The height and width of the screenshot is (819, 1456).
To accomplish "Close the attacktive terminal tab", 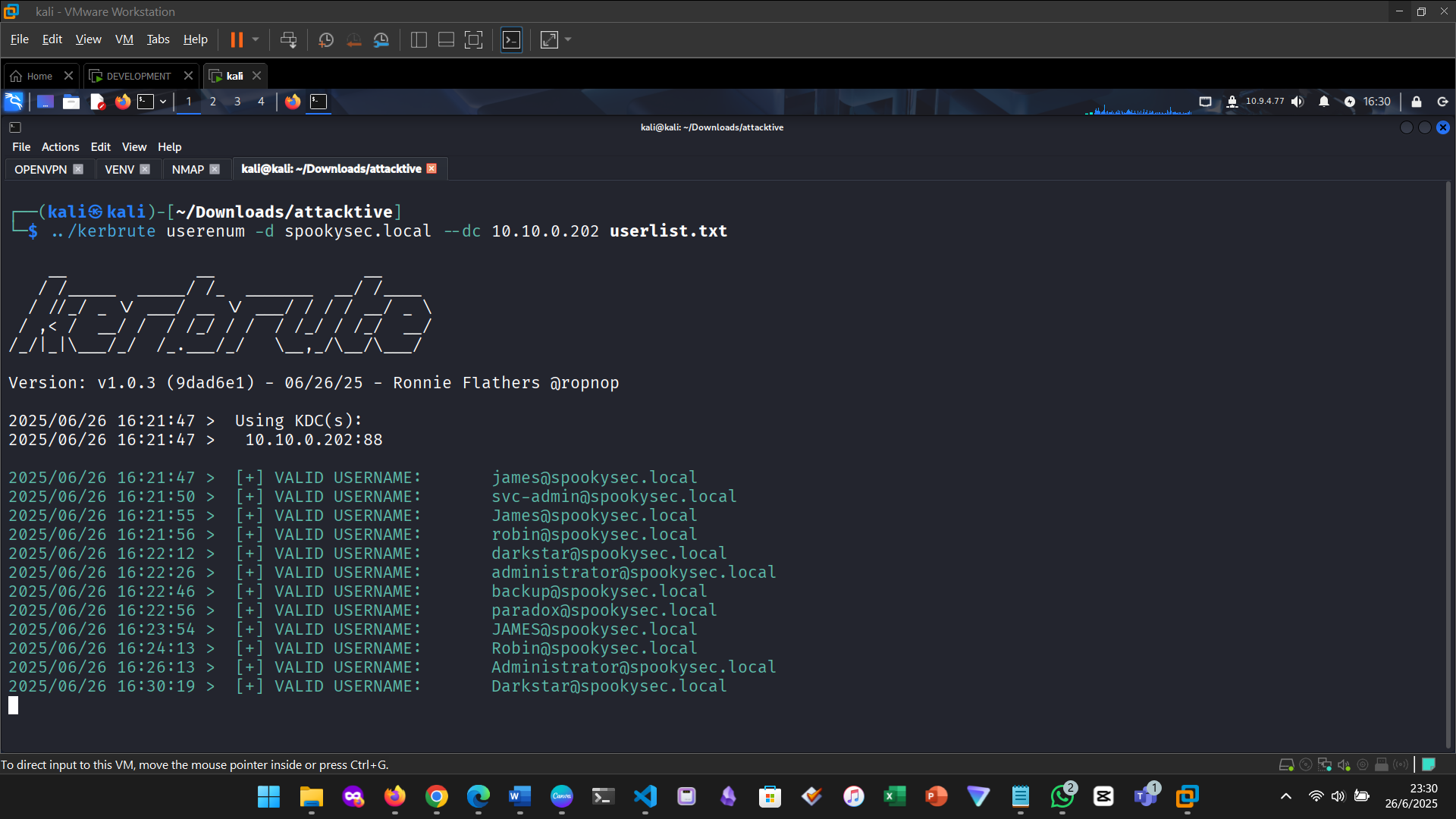I will (431, 168).
